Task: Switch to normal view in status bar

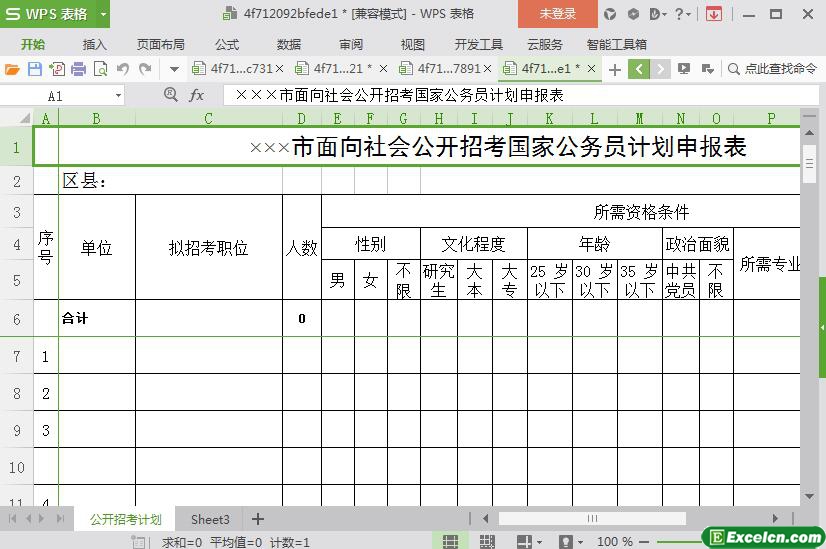Action: pos(450,542)
